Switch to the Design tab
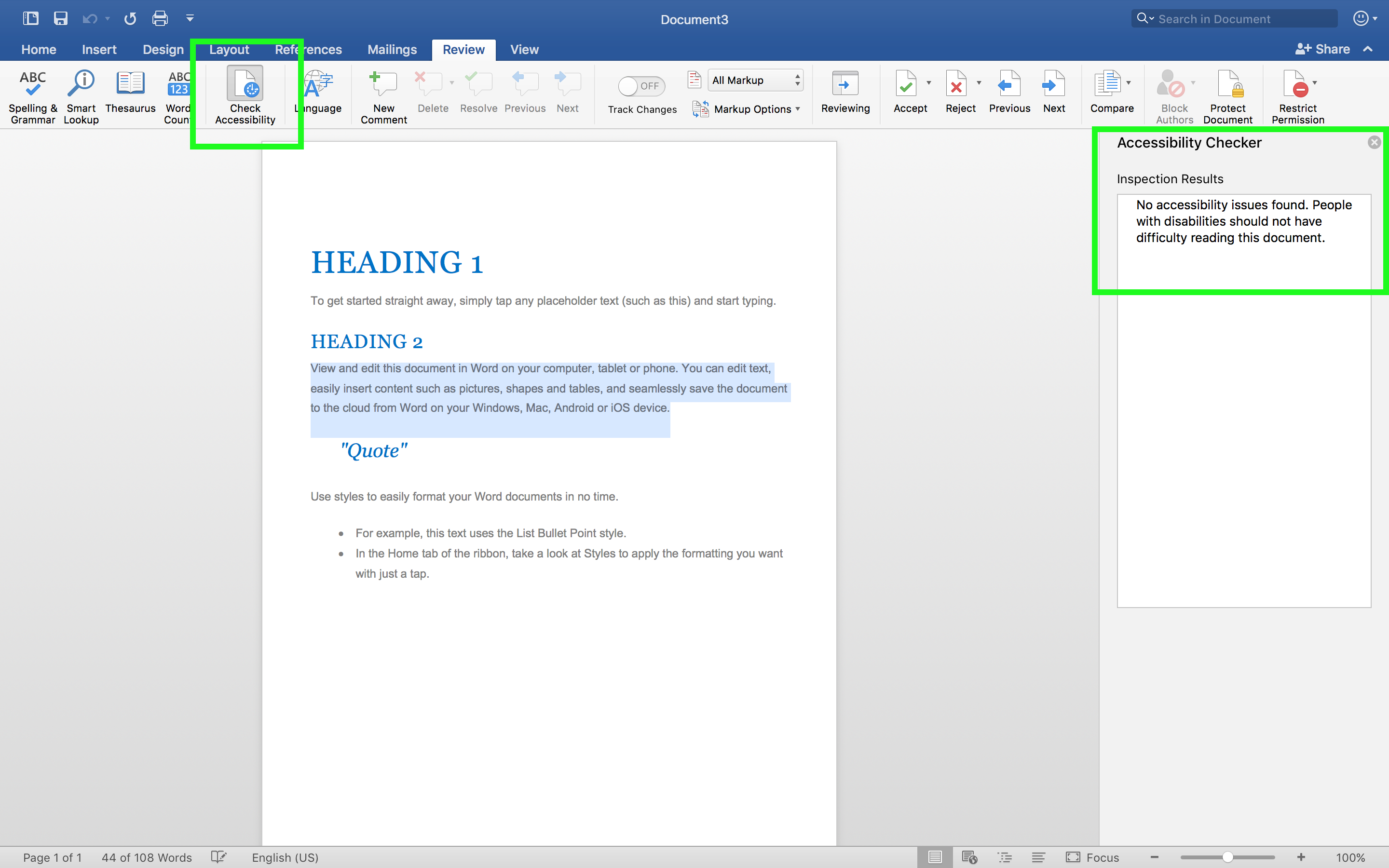1389x868 pixels. (163, 49)
